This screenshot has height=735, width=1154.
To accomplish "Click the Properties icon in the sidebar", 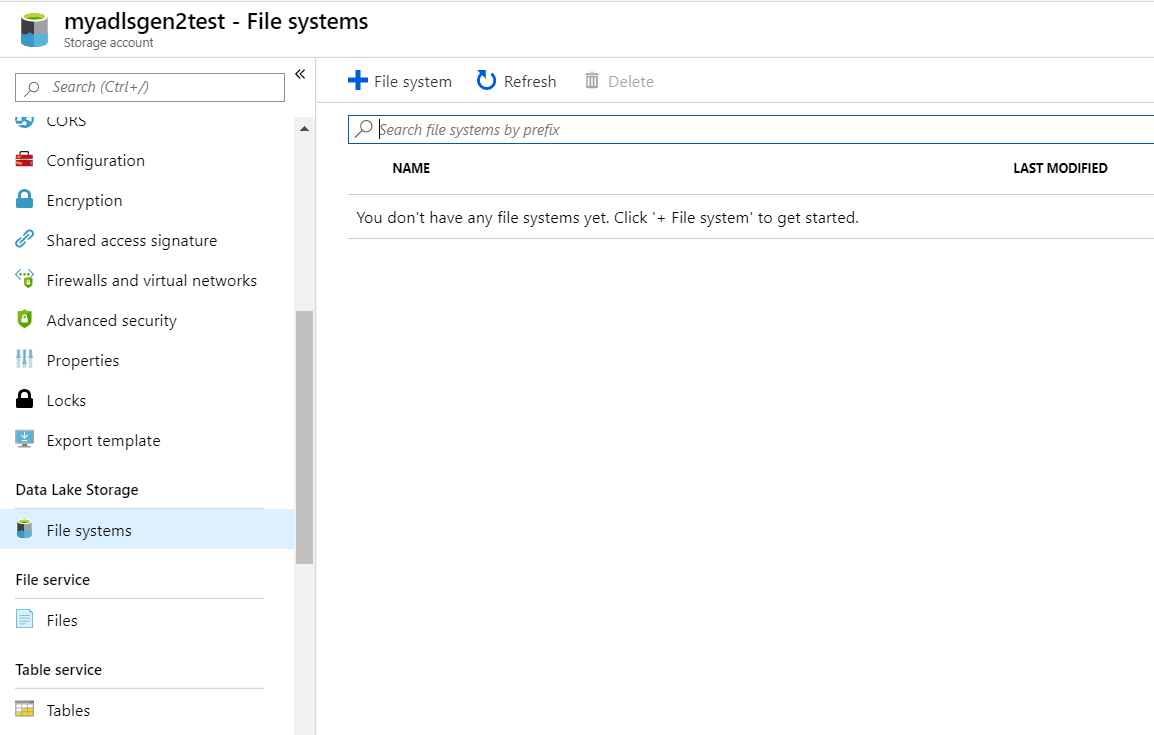I will [23, 360].
